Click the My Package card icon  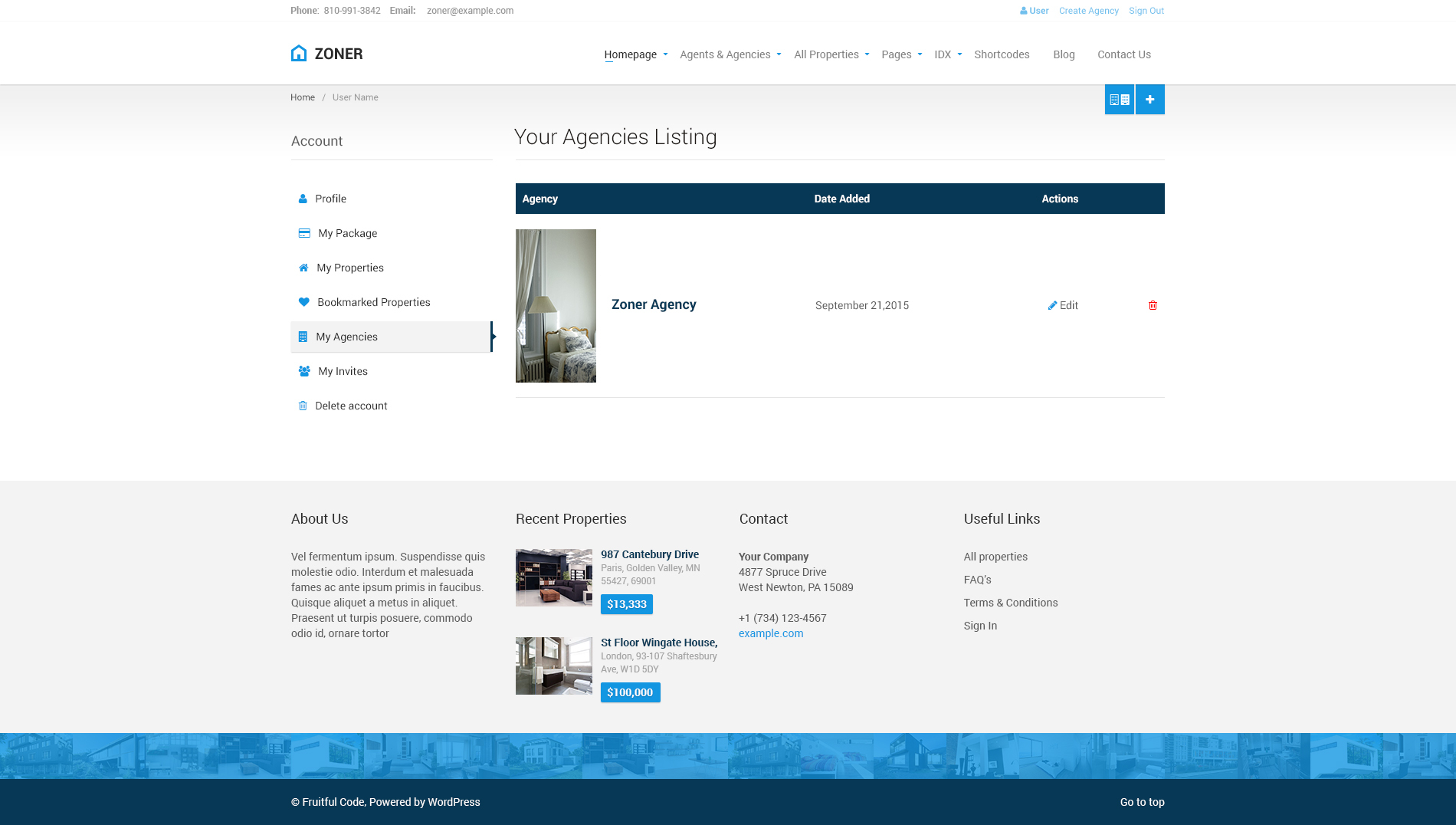click(304, 233)
